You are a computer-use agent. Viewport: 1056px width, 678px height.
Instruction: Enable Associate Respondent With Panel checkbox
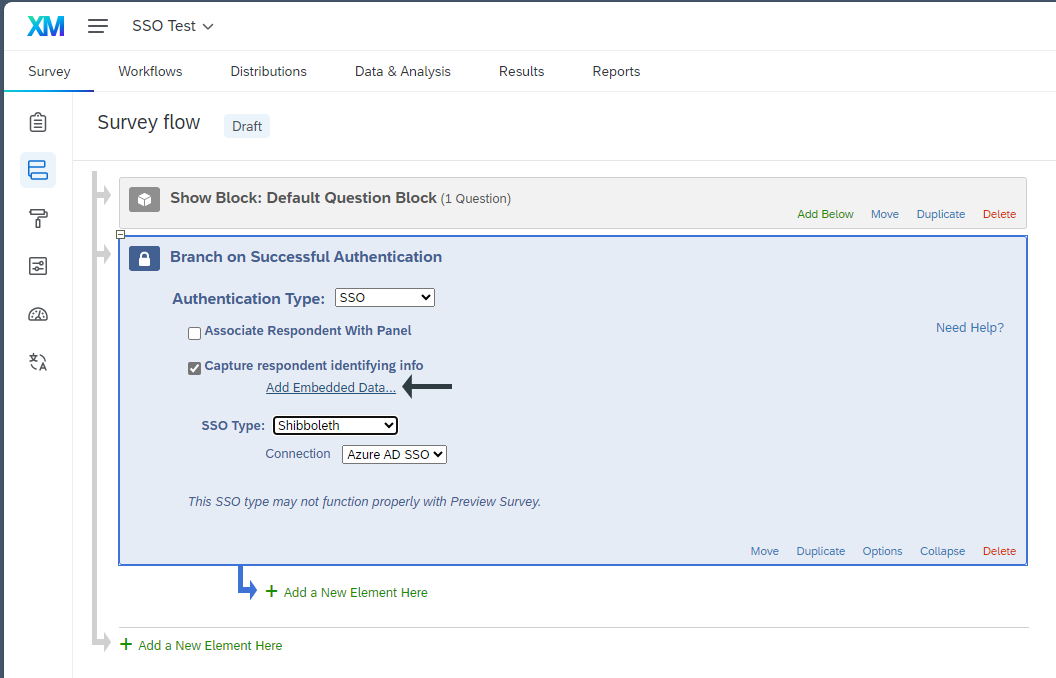click(x=195, y=332)
